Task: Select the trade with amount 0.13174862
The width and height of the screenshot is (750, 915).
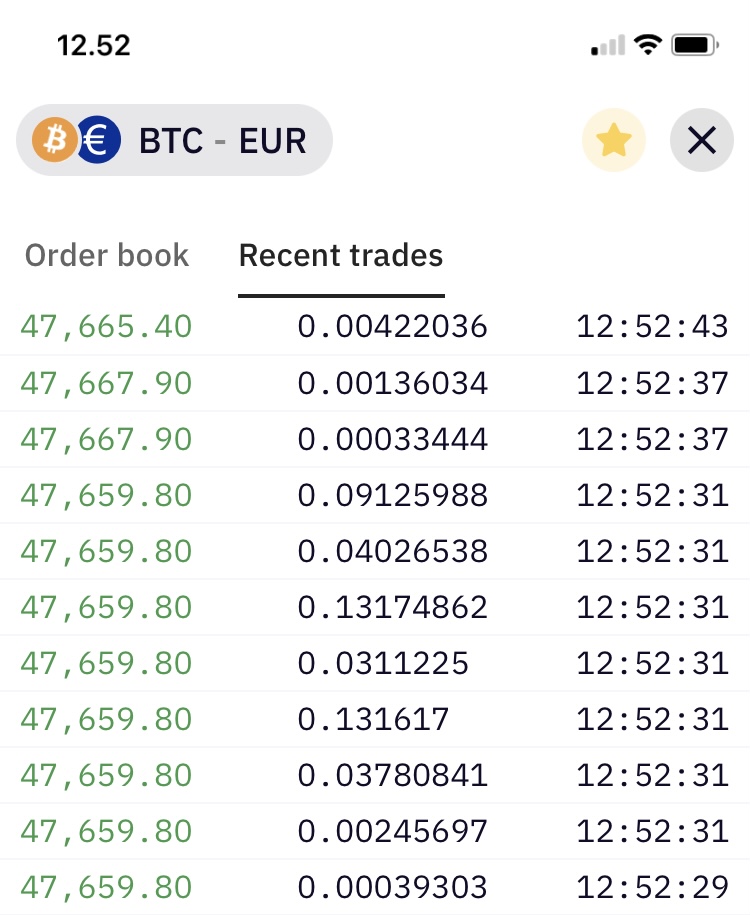Action: pos(375,607)
